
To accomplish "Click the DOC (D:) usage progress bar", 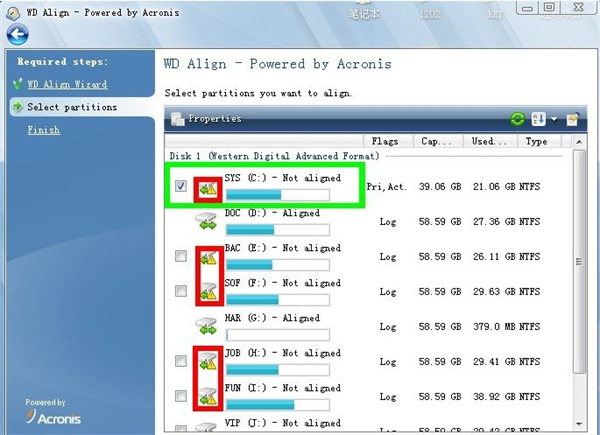I will pyautogui.click(x=278, y=230).
